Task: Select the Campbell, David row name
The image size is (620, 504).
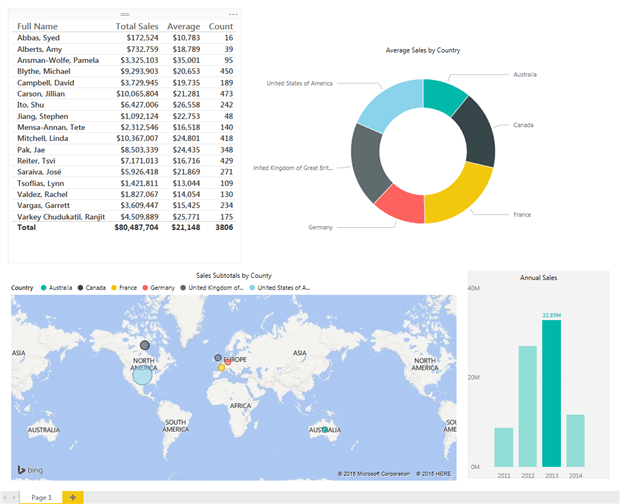Action: point(45,83)
